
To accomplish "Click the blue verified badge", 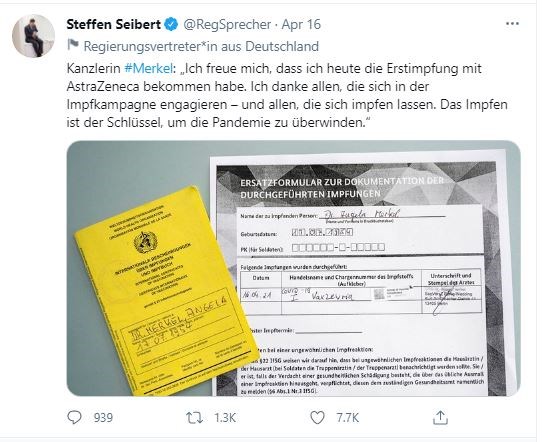I will point(172,24).
